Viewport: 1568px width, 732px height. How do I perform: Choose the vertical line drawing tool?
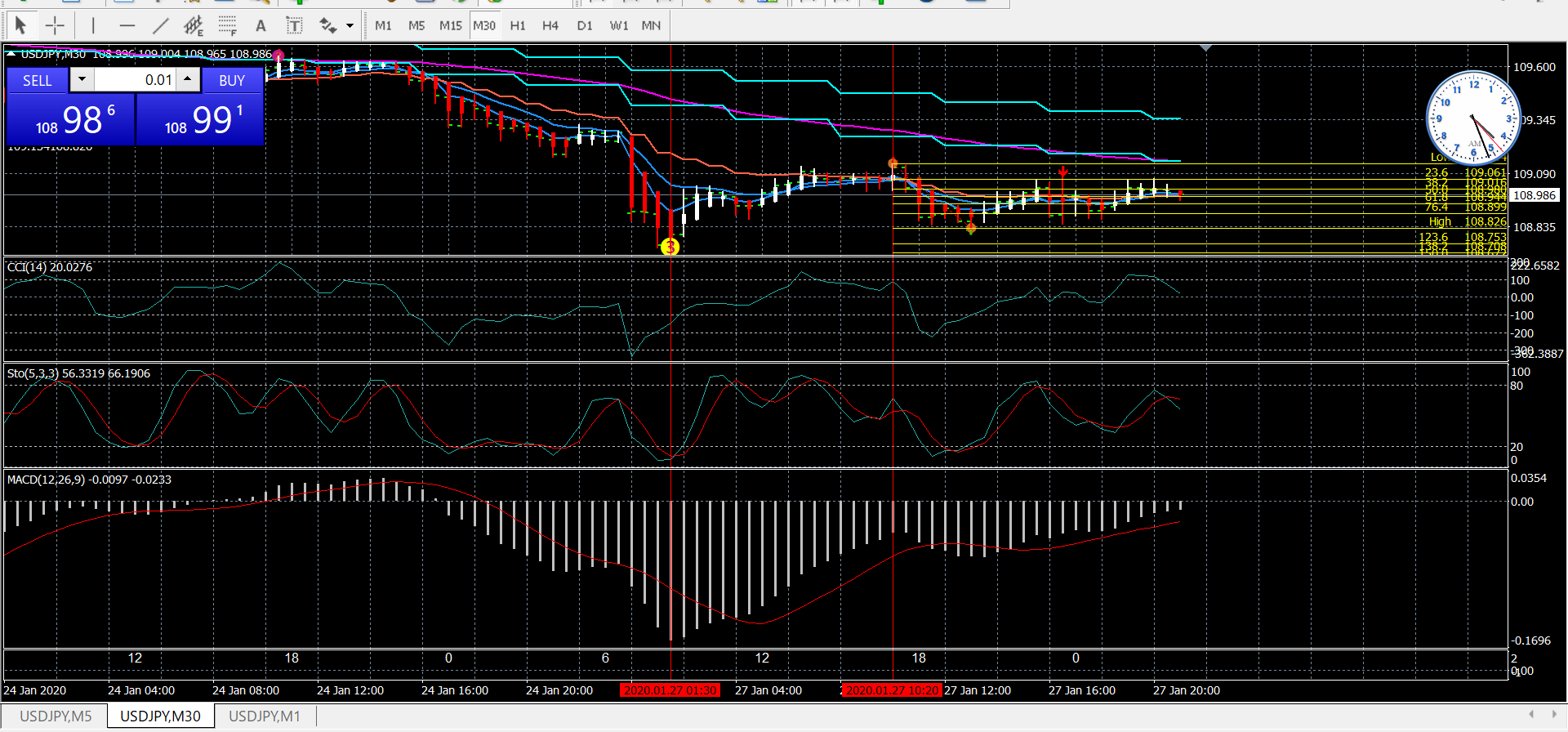[x=93, y=25]
